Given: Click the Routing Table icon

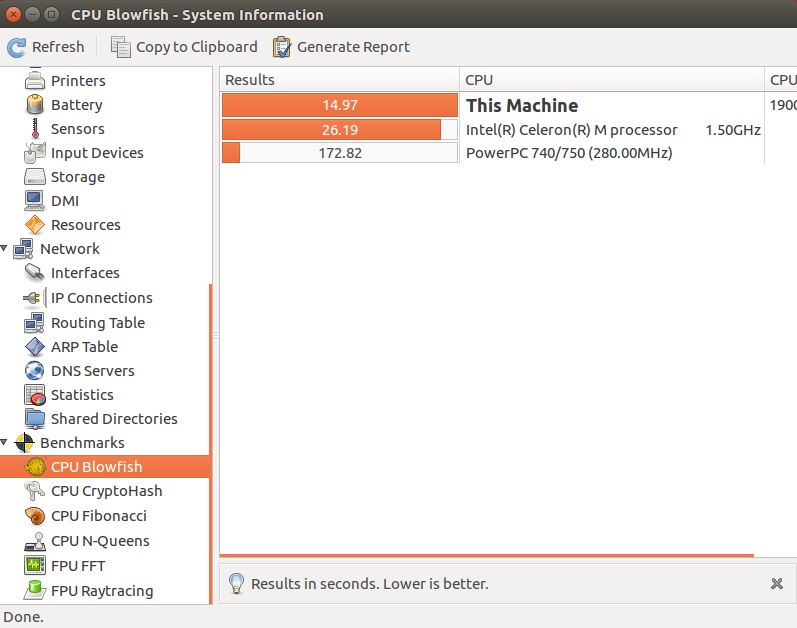Looking at the screenshot, I should 35,323.
